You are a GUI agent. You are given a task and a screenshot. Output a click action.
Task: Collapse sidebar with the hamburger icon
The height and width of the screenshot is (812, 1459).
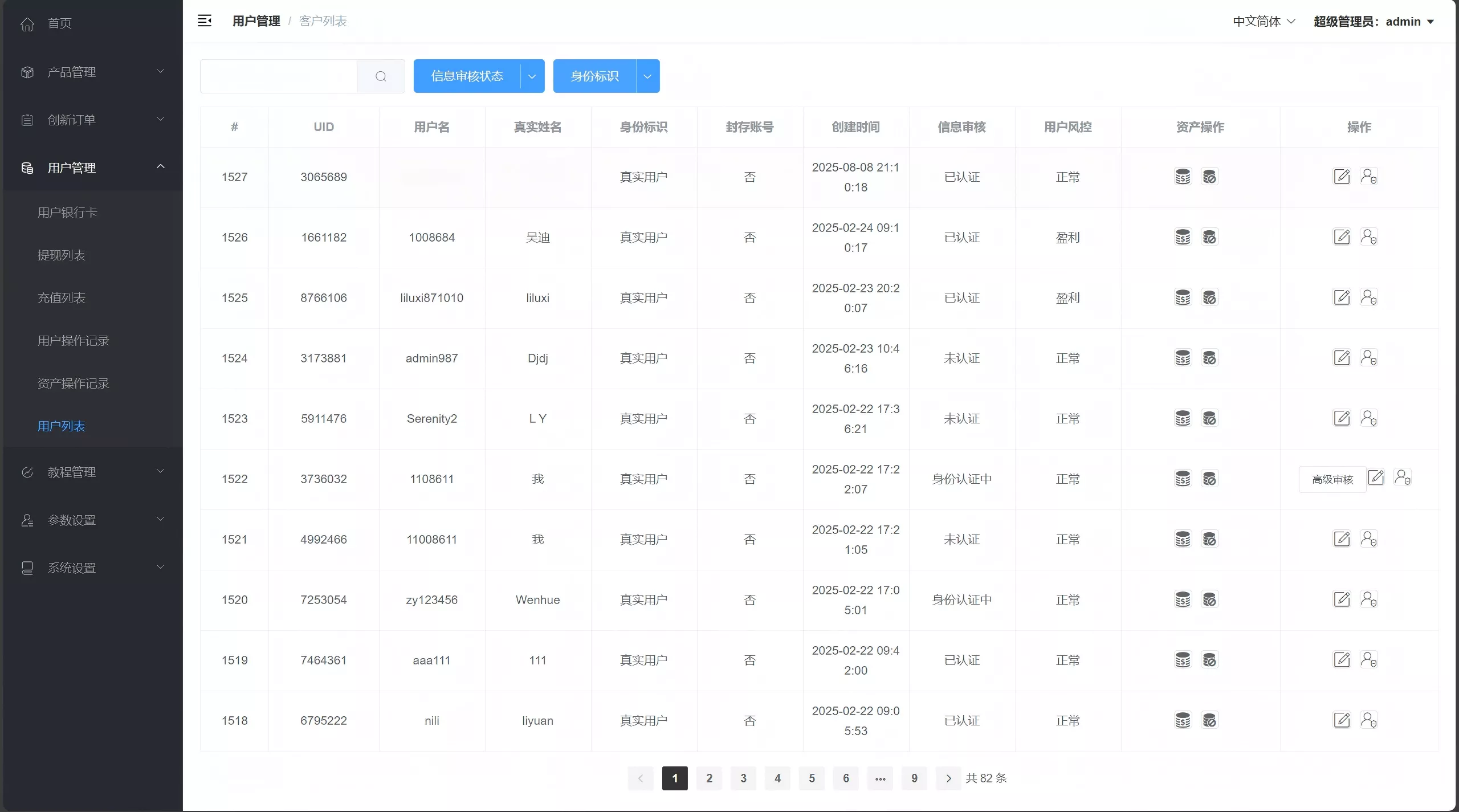205,21
